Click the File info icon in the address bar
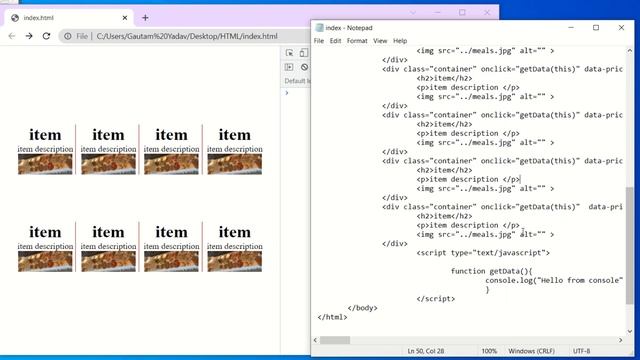 click(68, 36)
